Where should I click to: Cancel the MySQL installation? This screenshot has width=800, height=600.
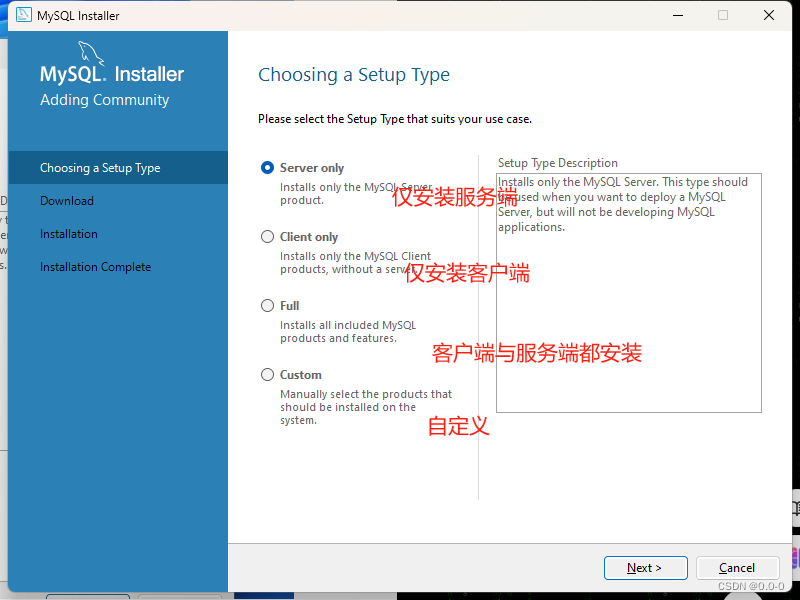tap(737, 568)
